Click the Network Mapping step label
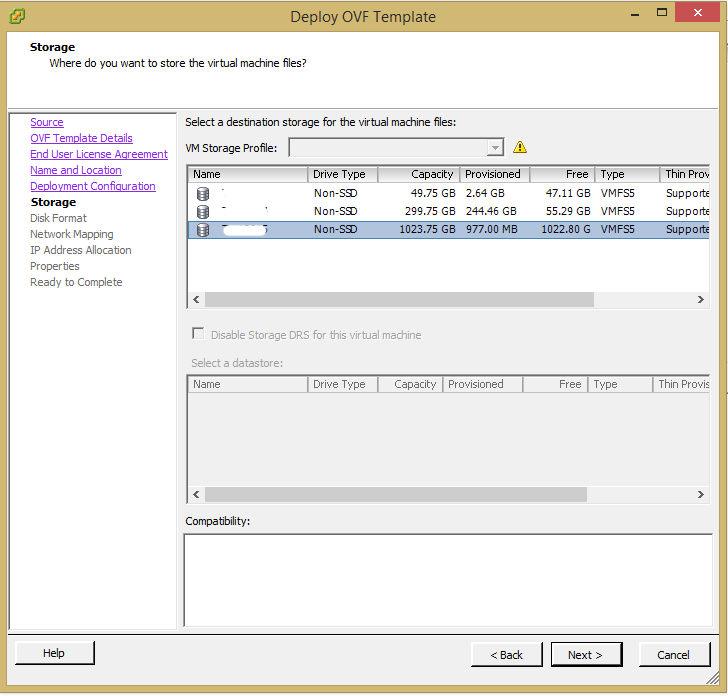Viewport: 728px width, 696px height. point(72,234)
